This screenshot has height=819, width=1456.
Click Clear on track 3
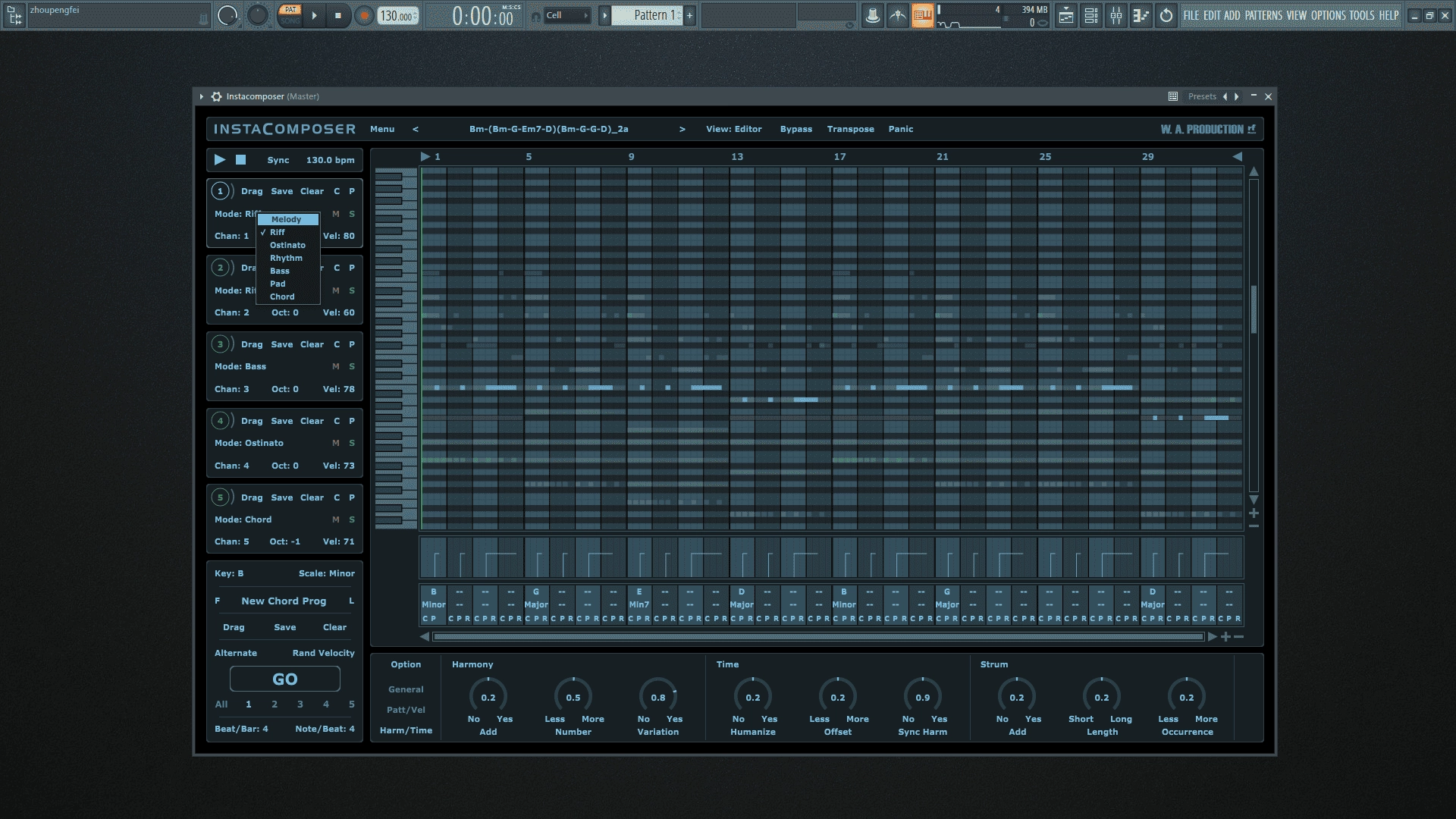pyautogui.click(x=312, y=344)
